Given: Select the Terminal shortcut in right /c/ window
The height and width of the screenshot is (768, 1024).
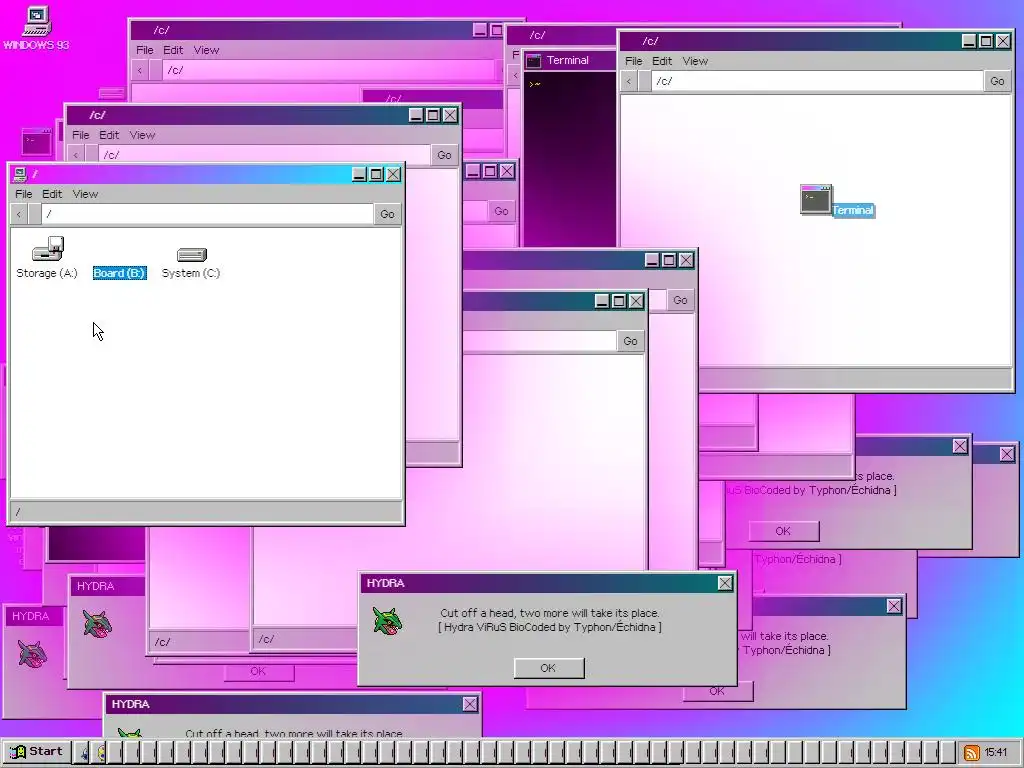Looking at the screenshot, I should coord(836,200).
